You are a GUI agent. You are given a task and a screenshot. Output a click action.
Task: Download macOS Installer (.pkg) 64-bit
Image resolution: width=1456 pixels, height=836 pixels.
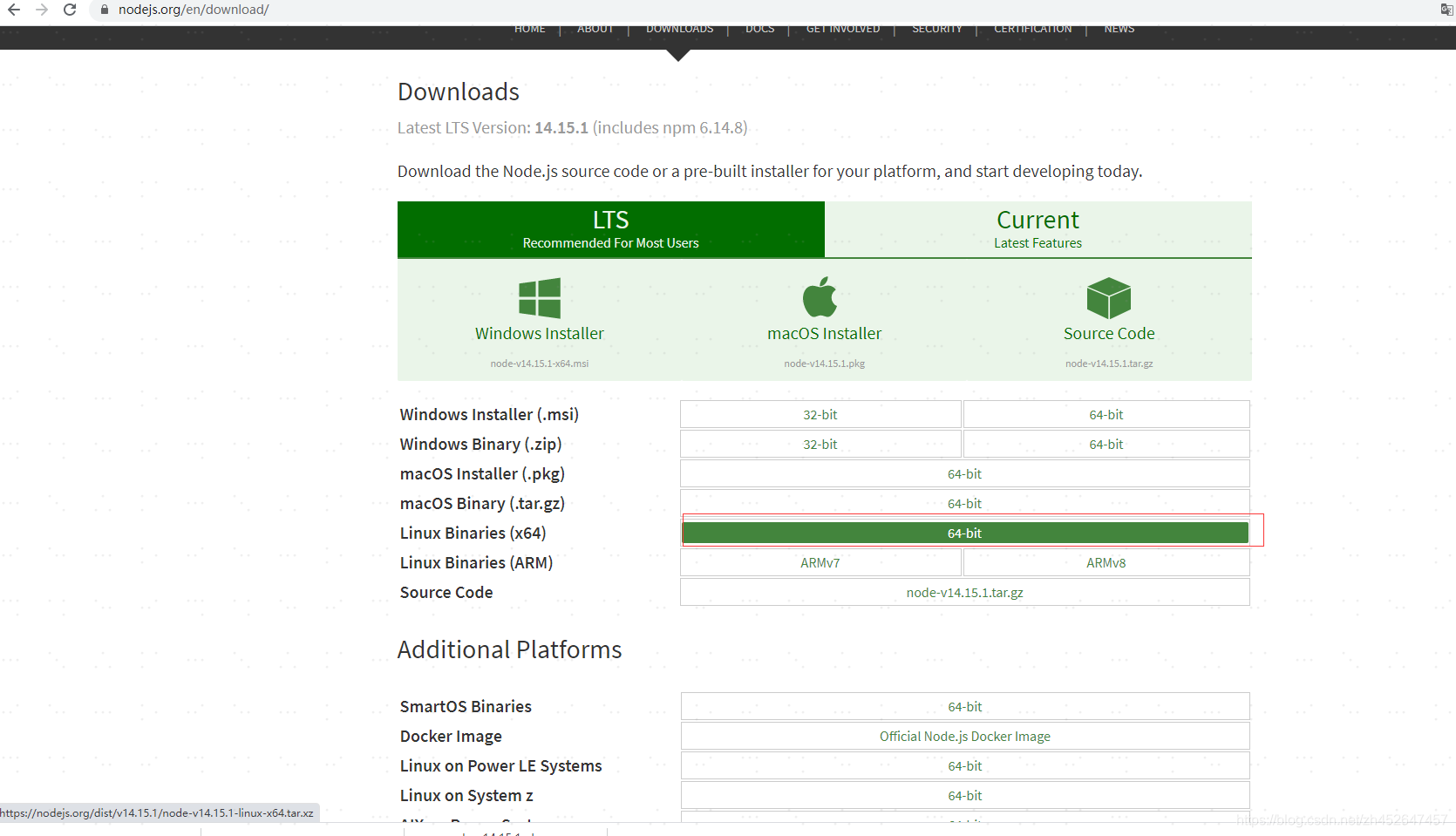point(965,474)
